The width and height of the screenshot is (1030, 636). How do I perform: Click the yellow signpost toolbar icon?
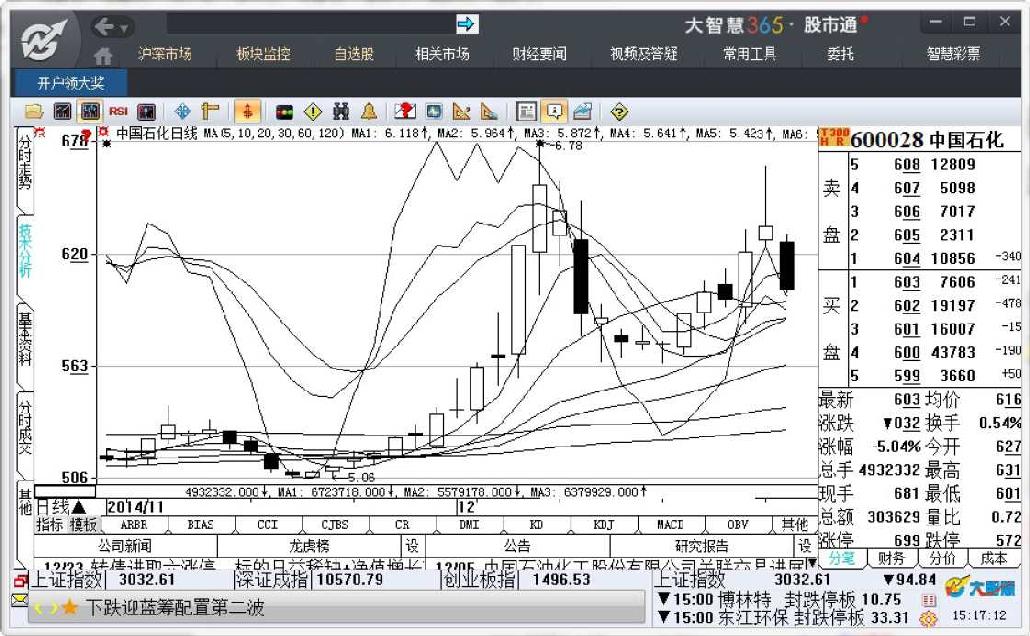coord(210,112)
